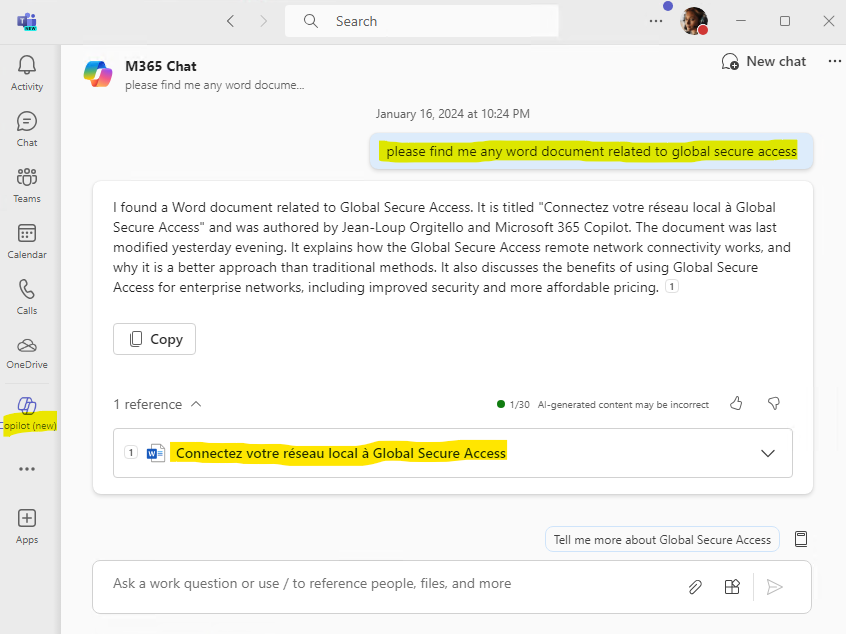Select the user's prompt message bubble
This screenshot has height=634, width=846.
[591, 151]
